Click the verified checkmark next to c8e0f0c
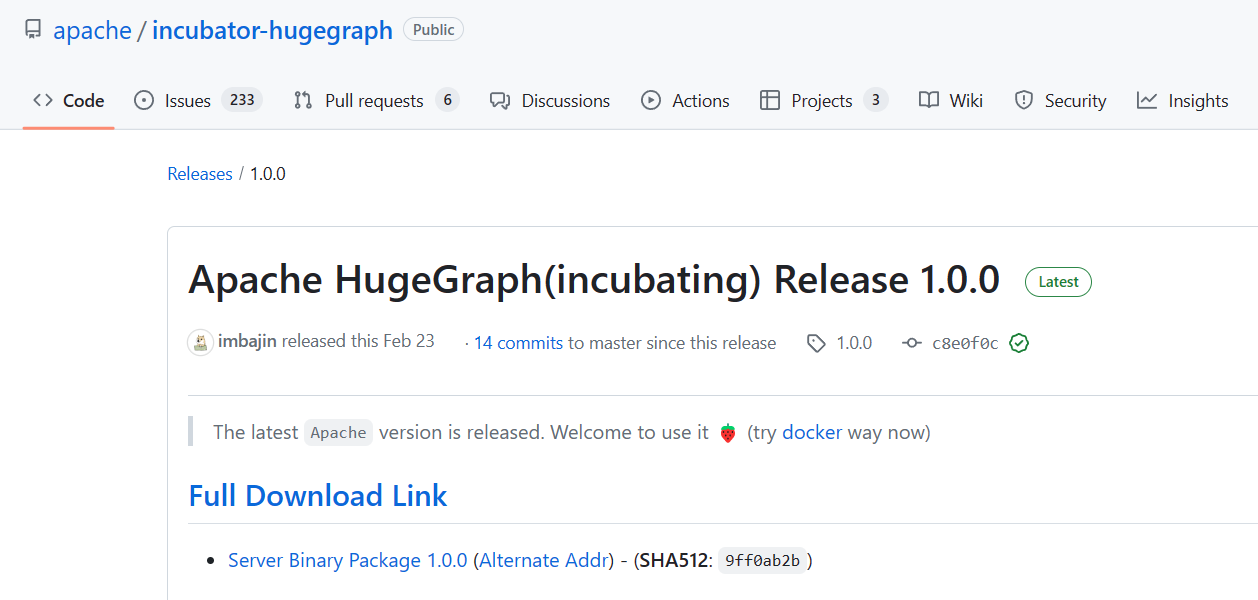This screenshot has width=1258, height=600. 1018,342
